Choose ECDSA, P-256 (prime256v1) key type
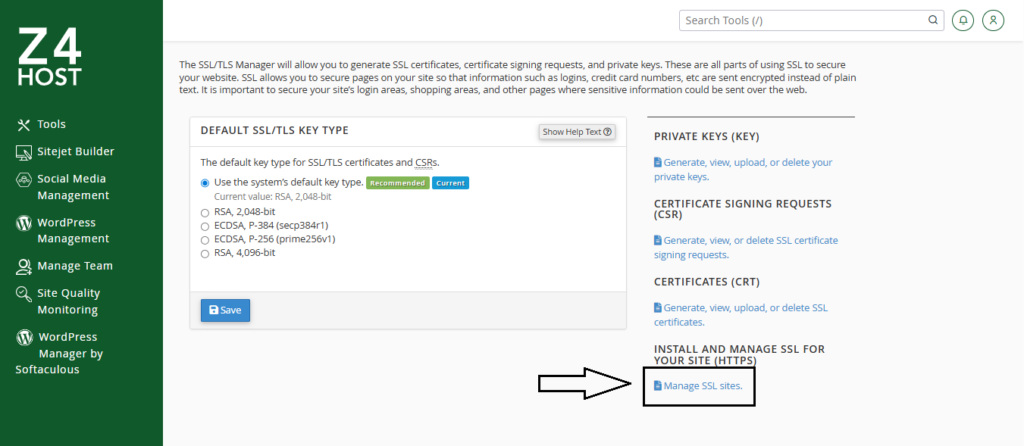This screenshot has width=1024, height=446. [x=205, y=240]
